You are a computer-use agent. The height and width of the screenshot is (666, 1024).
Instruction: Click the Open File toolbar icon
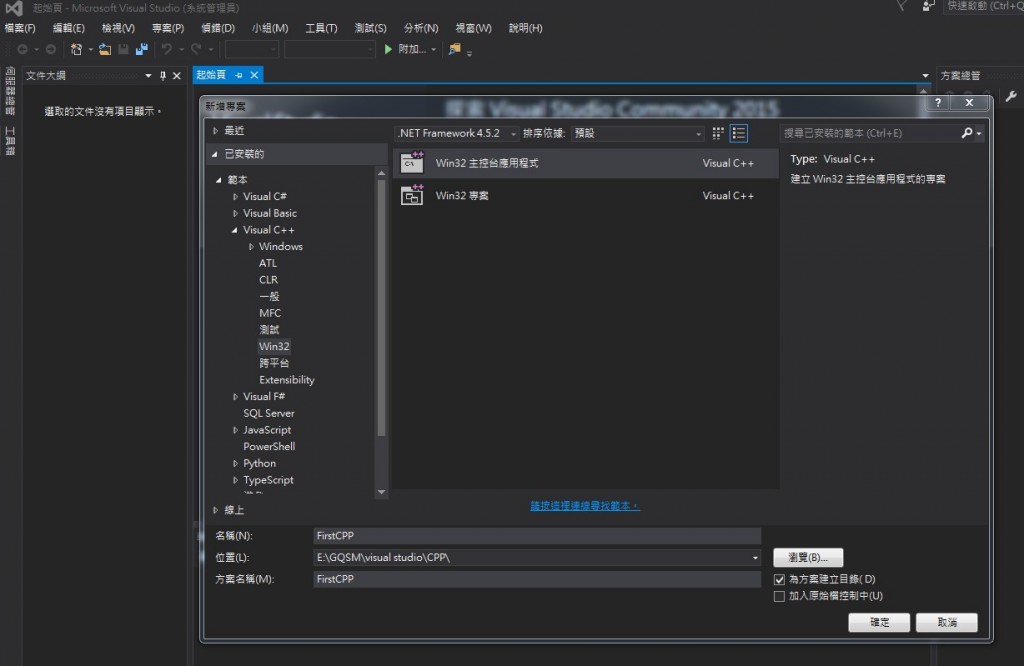104,49
